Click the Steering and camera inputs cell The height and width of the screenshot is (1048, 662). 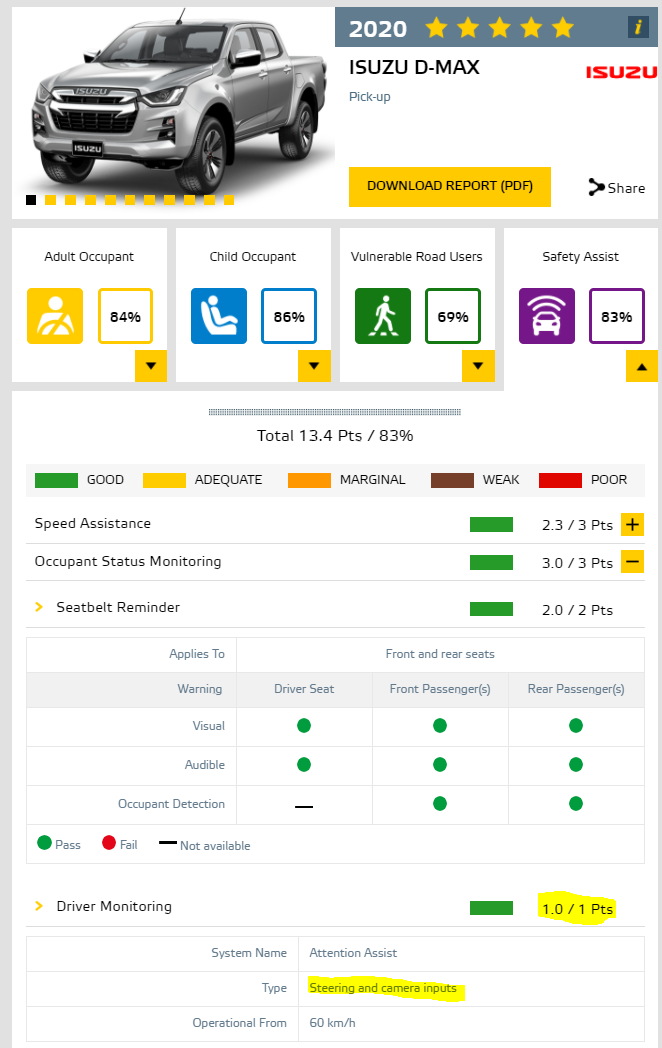pyautogui.click(x=471, y=988)
